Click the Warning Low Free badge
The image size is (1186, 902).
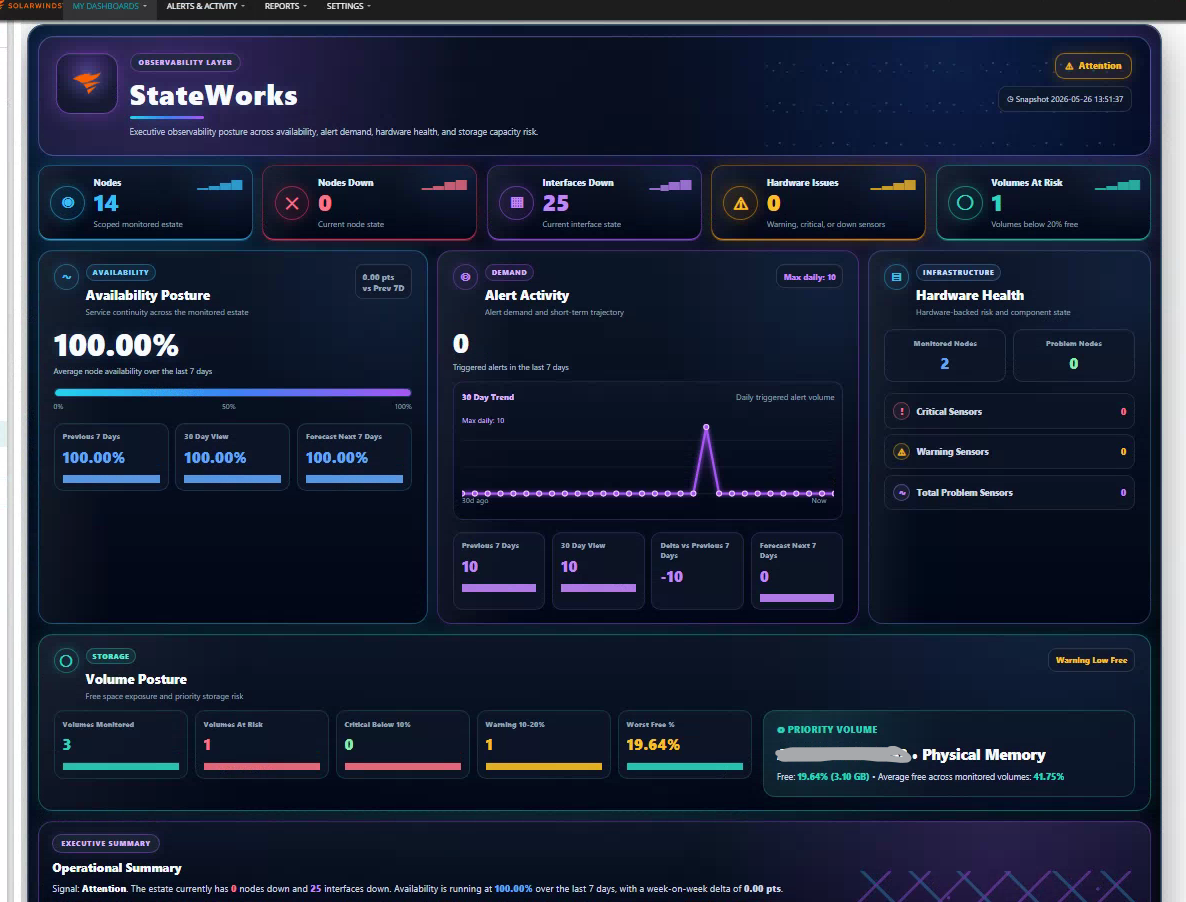(x=1091, y=660)
